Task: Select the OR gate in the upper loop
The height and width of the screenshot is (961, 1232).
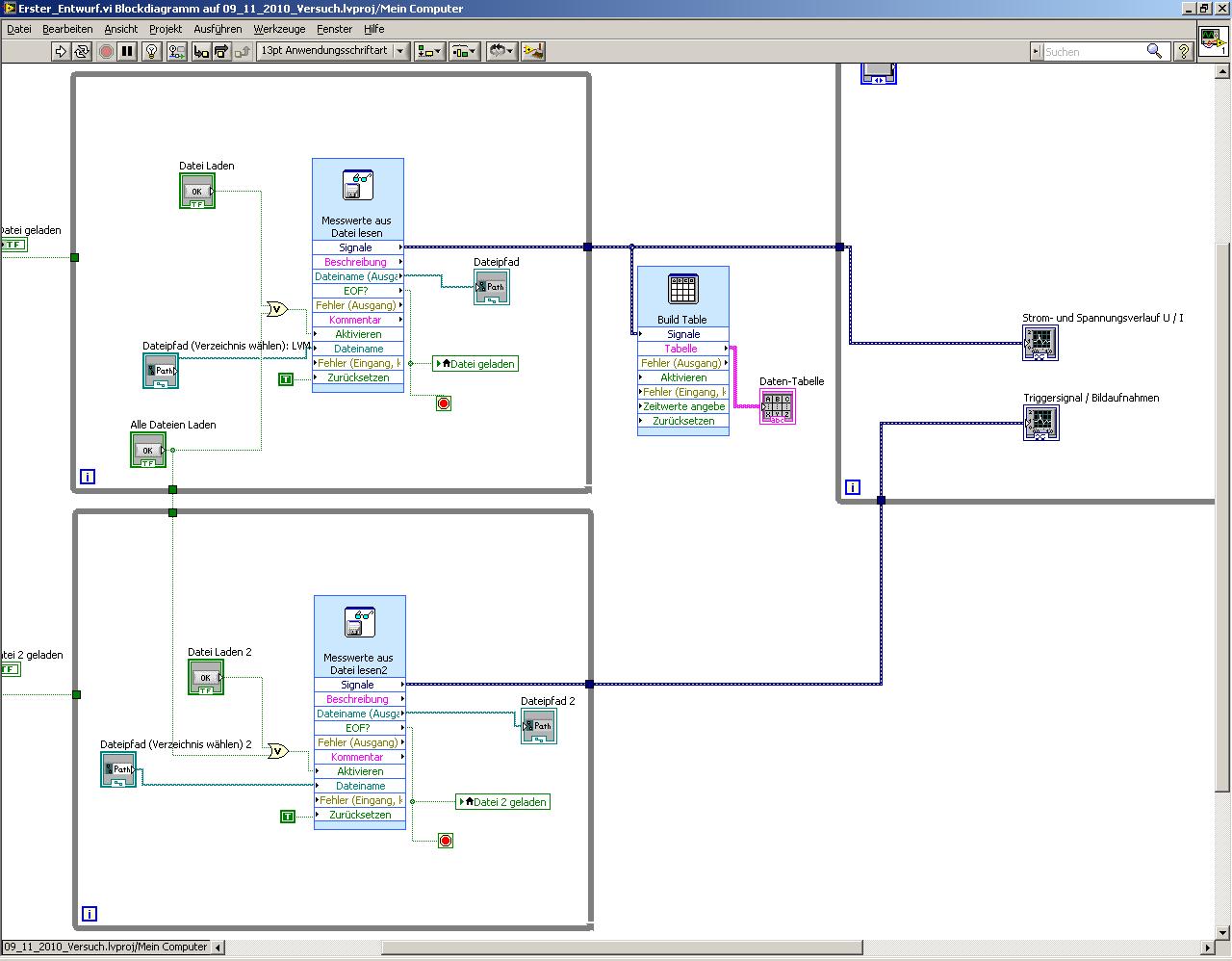Action: click(277, 309)
